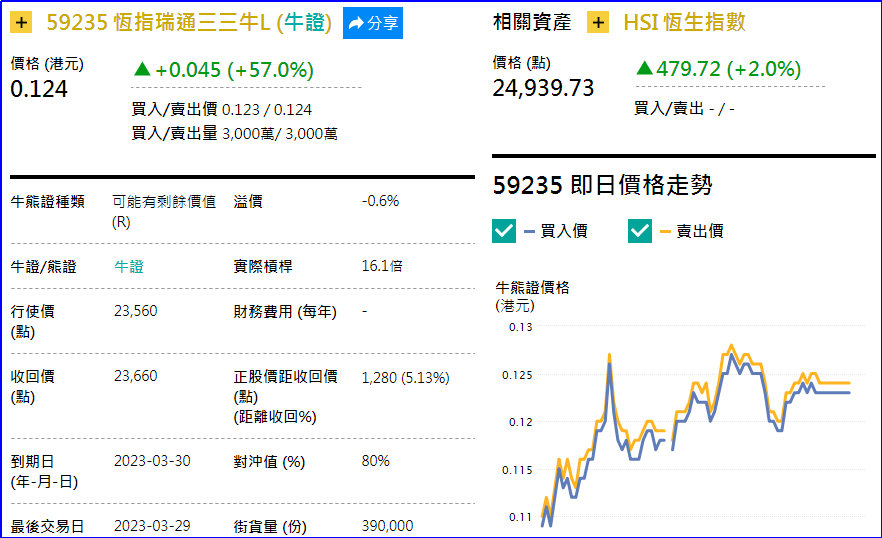
Task: Select HSI value 24,939.73
Action: coord(543,88)
